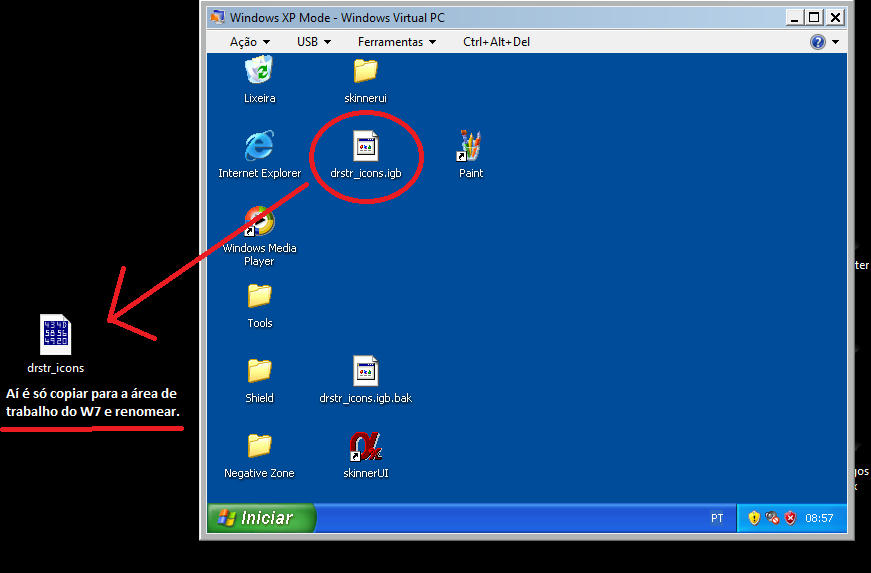The height and width of the screenshot is (573, 871).
Task: Open the Iniciar start menu
Action: (x=261, y=518)
